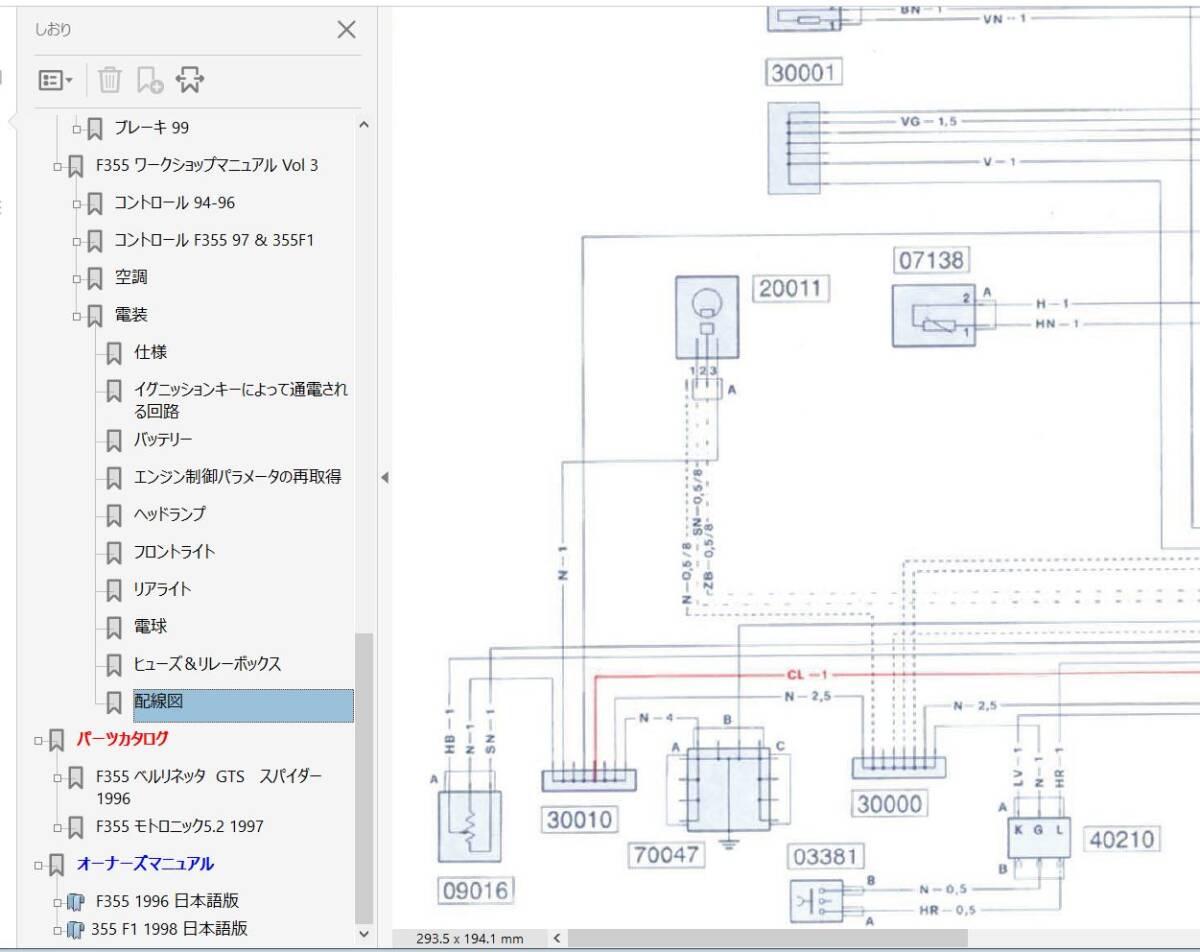This screenshot has width=1200, height=952.
Task: Click the bookmark icon beside 空調
Action: click(x=95, y=278)
